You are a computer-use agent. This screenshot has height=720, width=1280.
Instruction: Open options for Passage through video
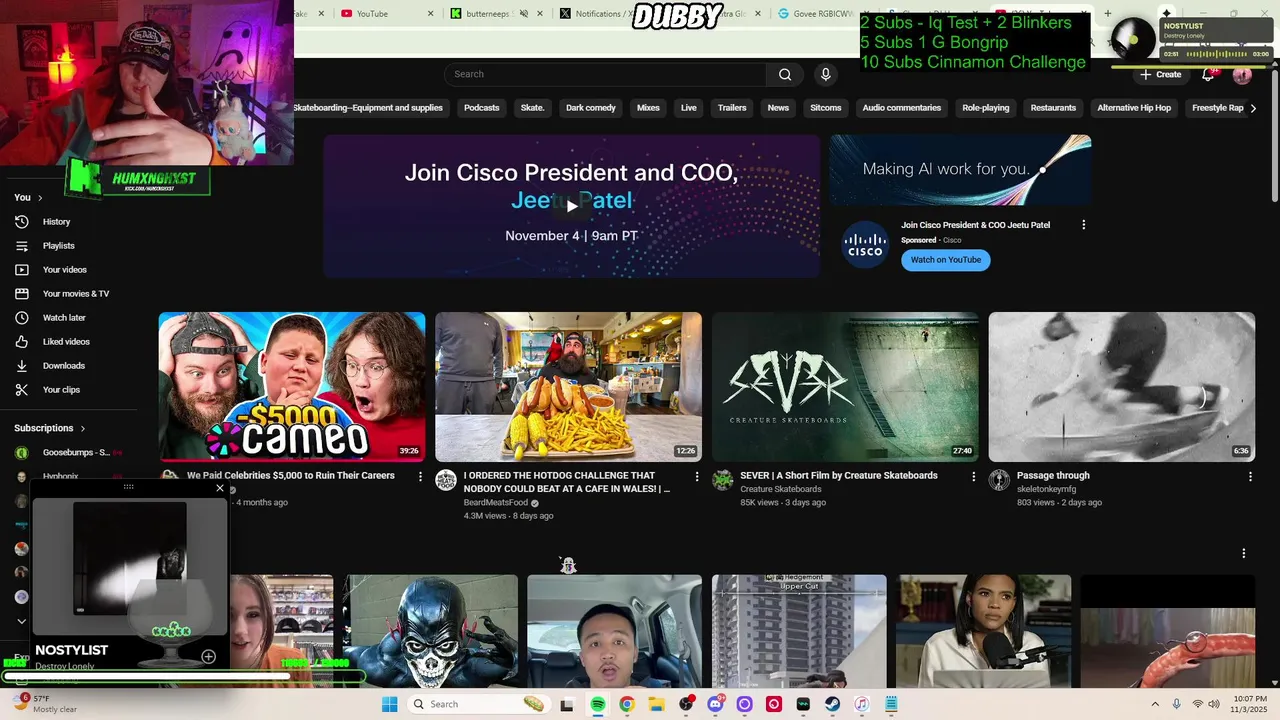point(1250,477)
